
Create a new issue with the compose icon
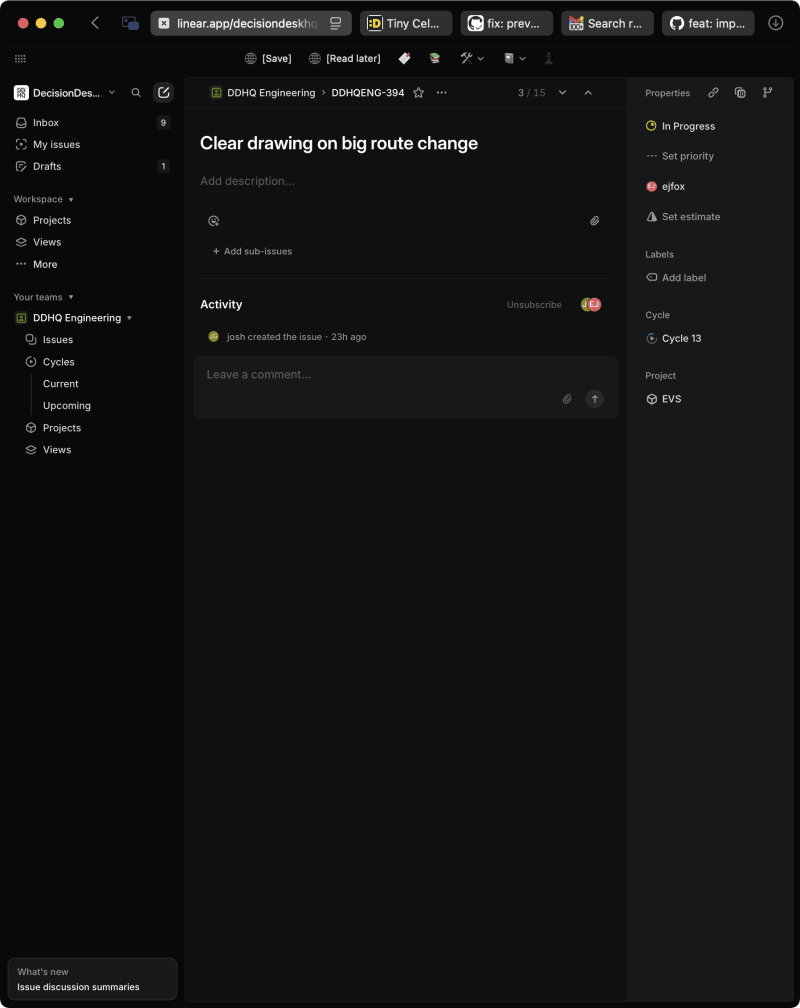pyautogui.click(x=163, y=92)
